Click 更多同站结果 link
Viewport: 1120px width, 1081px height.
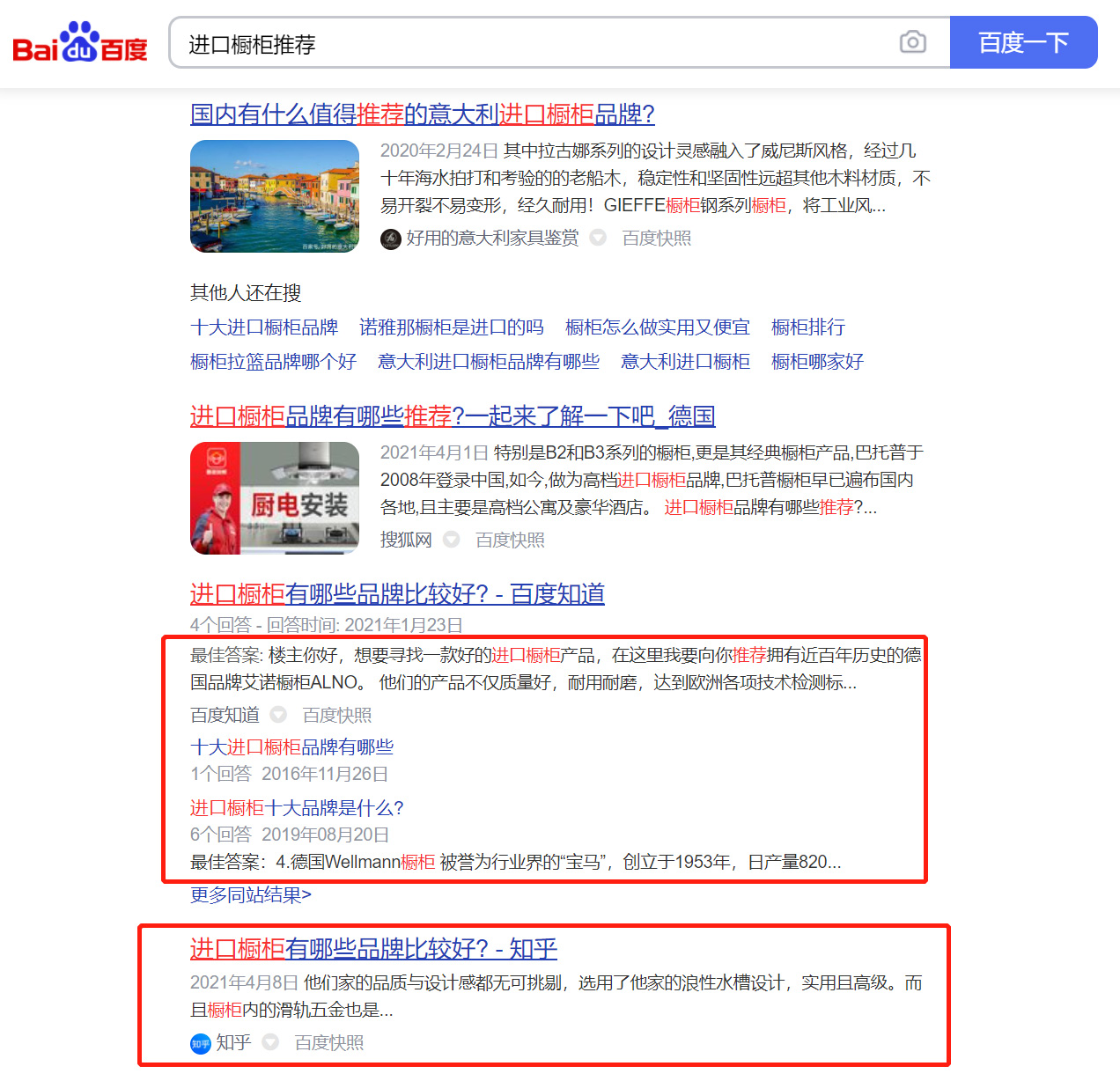(x=251, y=895)
